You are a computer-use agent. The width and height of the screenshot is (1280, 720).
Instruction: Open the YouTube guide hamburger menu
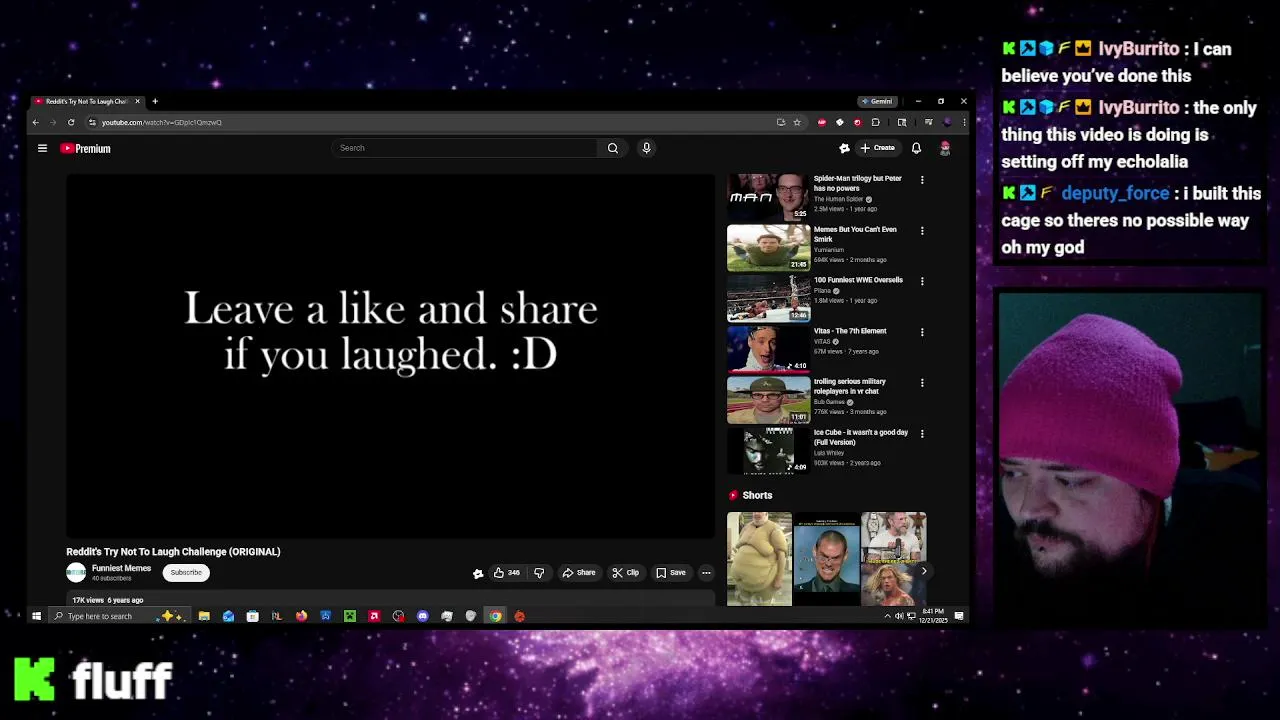[42, 148]
